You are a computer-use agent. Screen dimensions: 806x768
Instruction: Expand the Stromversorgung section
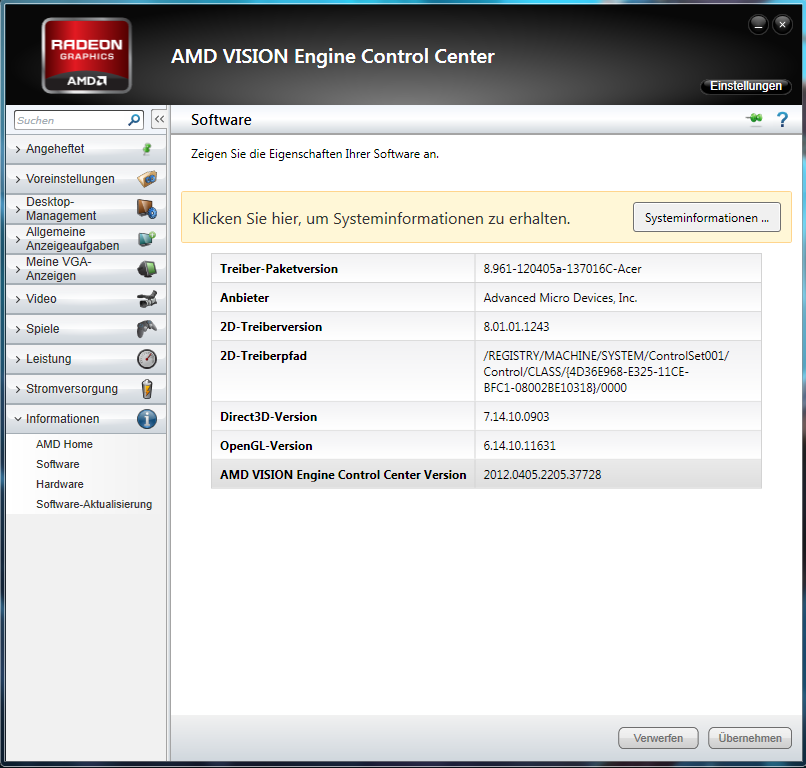point(86,389)
